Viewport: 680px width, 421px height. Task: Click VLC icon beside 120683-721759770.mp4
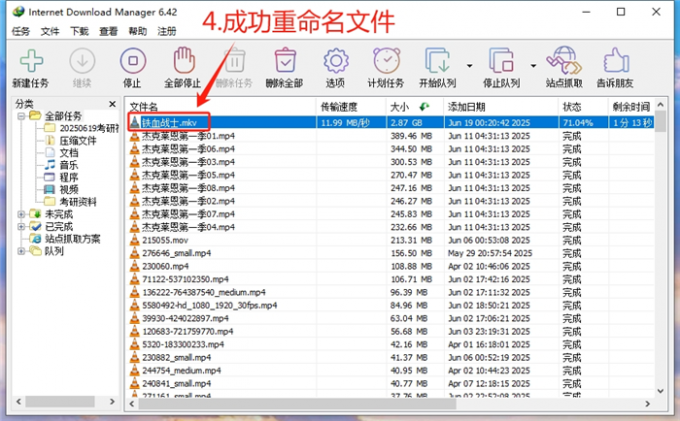pyautogui.click(x=134, y=331)
